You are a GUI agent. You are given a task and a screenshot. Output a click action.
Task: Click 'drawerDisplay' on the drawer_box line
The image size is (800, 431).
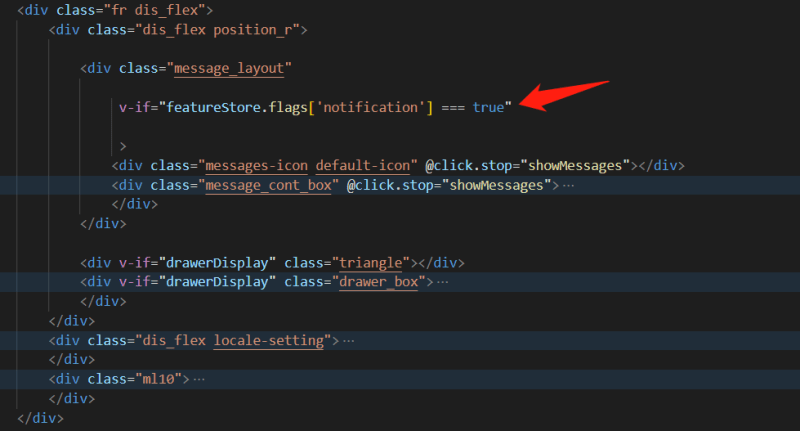click(x=217, y=282)
